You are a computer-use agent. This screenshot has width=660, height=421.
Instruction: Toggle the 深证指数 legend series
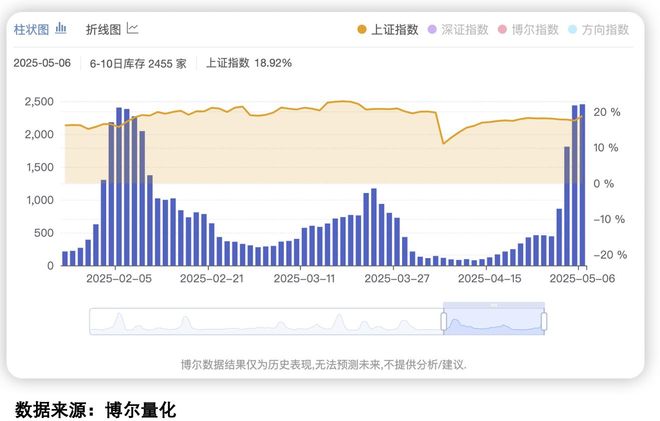click(458, 29)
